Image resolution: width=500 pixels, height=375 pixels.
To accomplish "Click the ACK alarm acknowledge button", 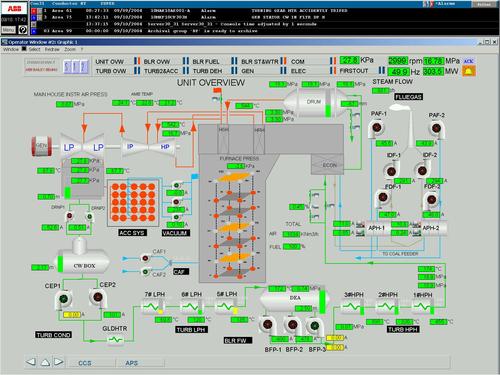I will point(468,61).
